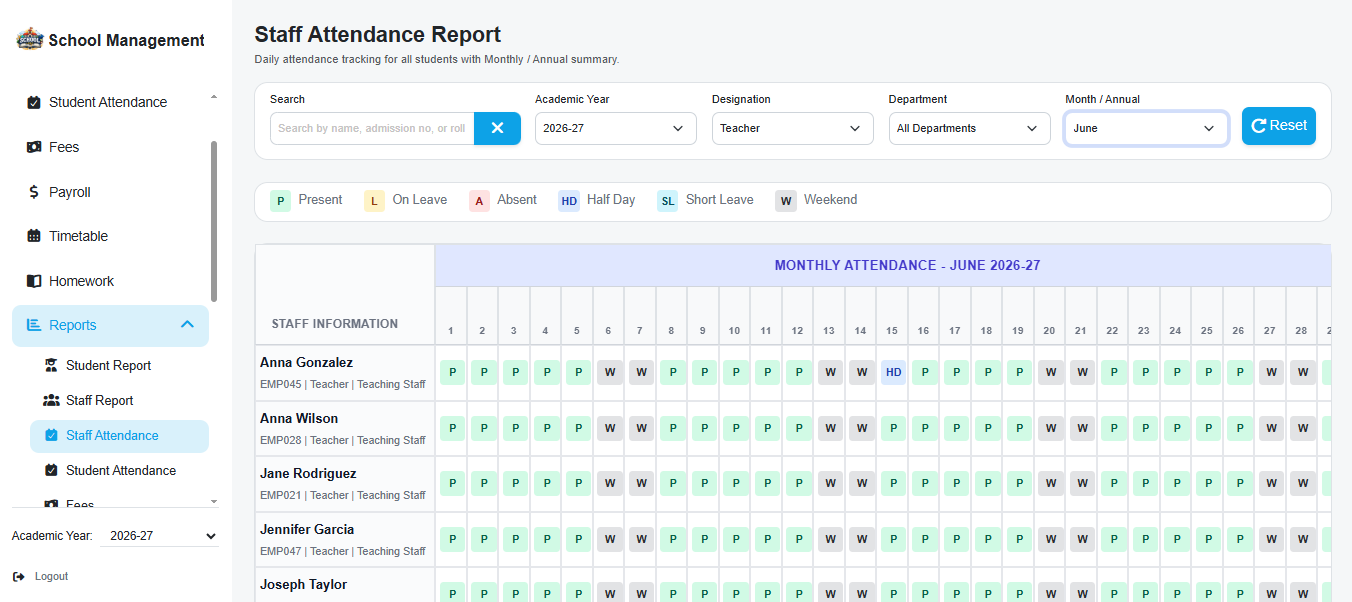The height and width of the screenshot is (602, 1352).
Task: Click the Staff Report people icon
Action: click(x=51, y=400)
